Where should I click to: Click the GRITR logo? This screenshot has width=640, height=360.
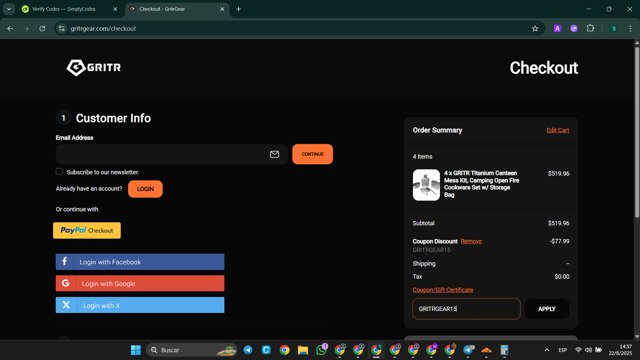tap(93, 67)
